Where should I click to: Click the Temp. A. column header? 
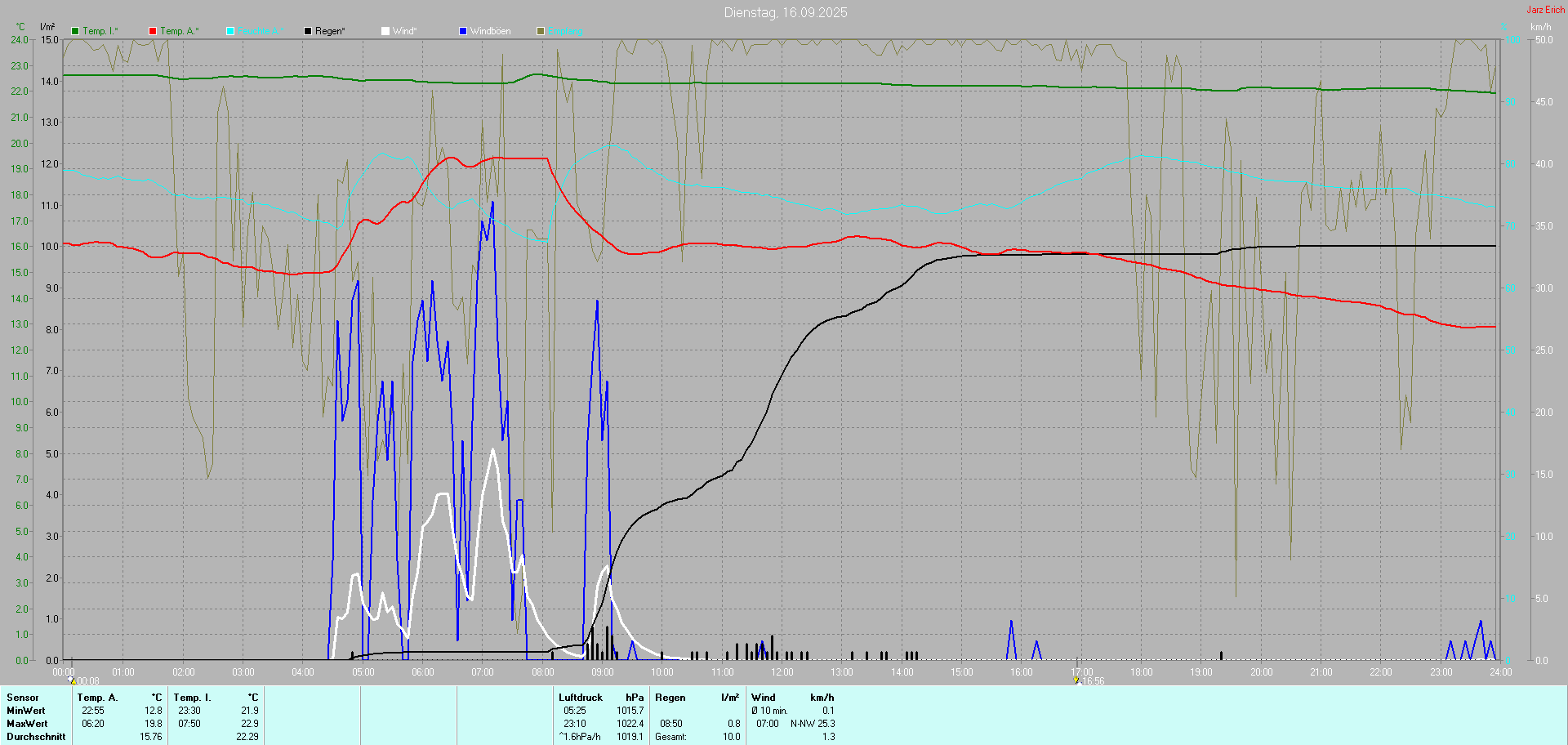click(x=97, y=698)
